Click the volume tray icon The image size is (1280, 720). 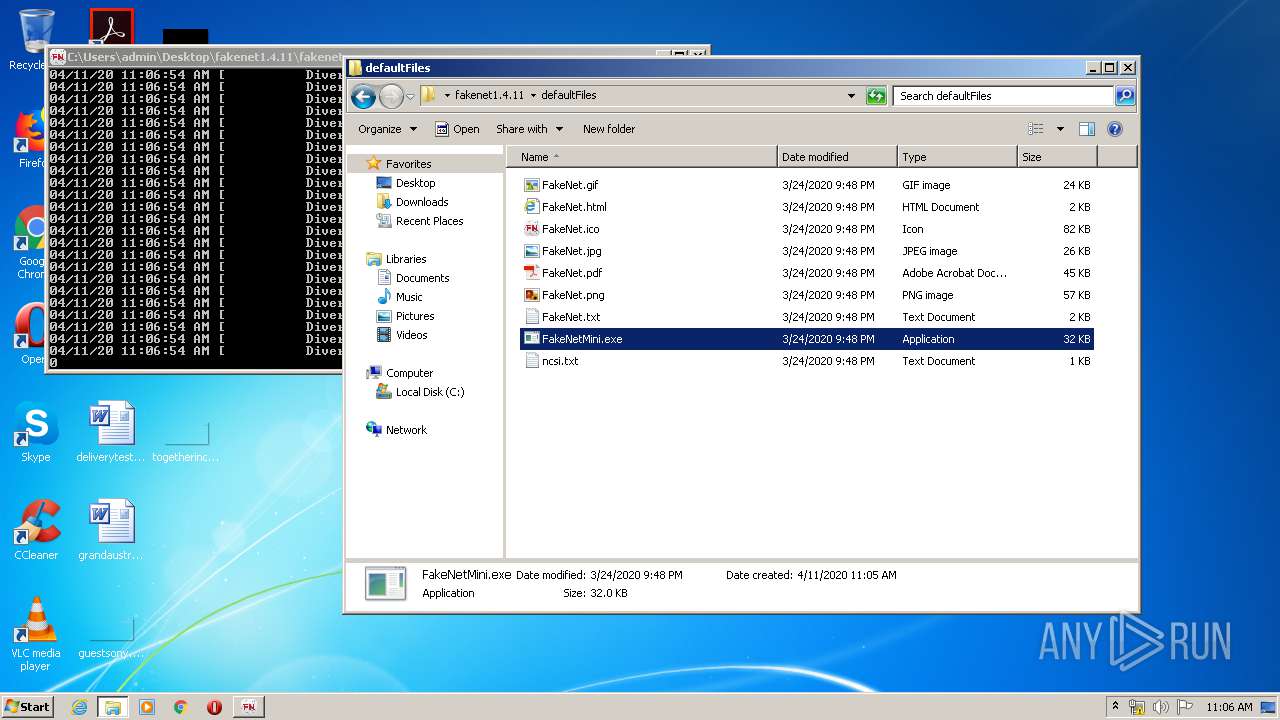[1161, 707]
